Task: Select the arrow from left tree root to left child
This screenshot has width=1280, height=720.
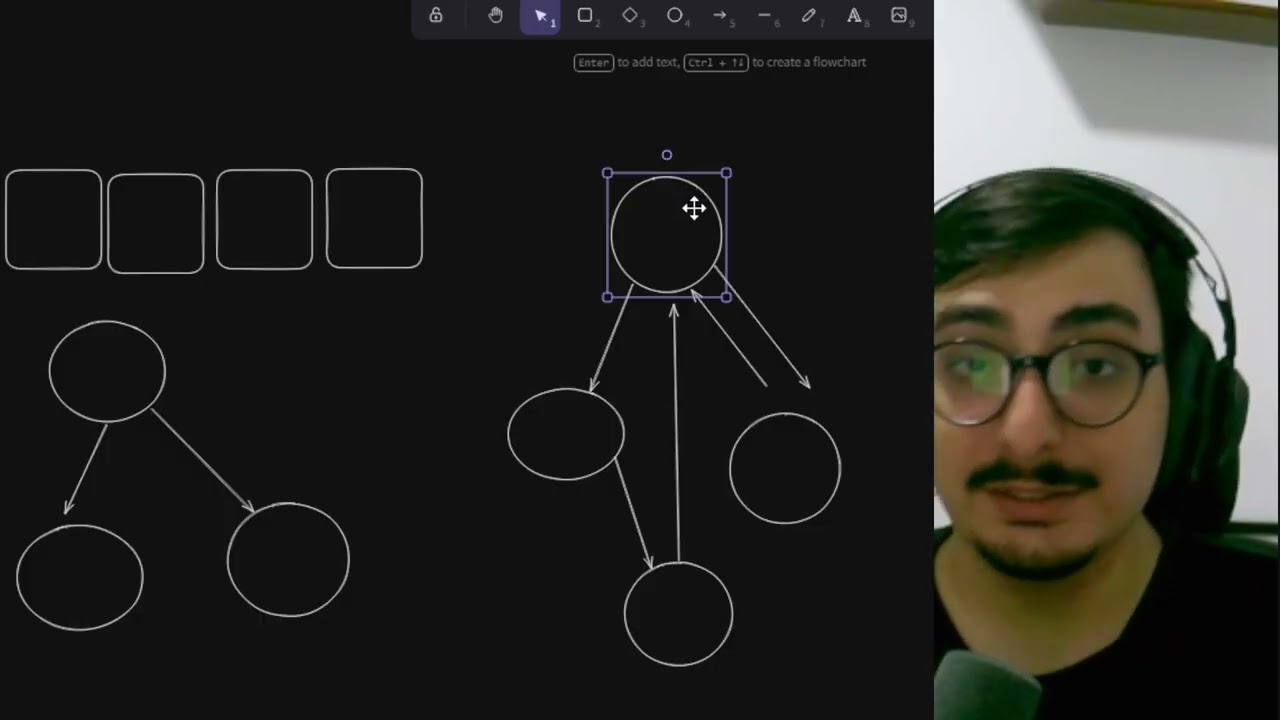Action: (x=86, y=469)
